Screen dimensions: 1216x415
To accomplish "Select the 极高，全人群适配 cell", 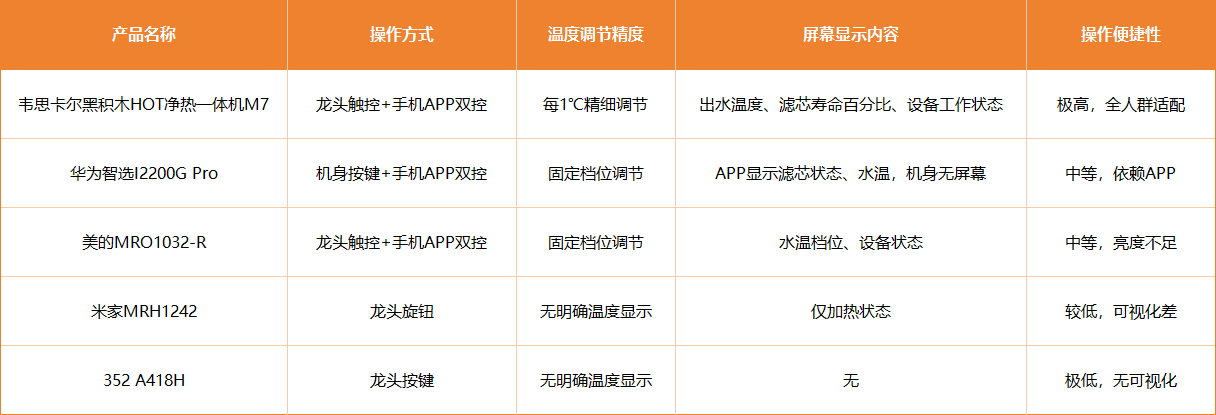I will coord(1120,104).
